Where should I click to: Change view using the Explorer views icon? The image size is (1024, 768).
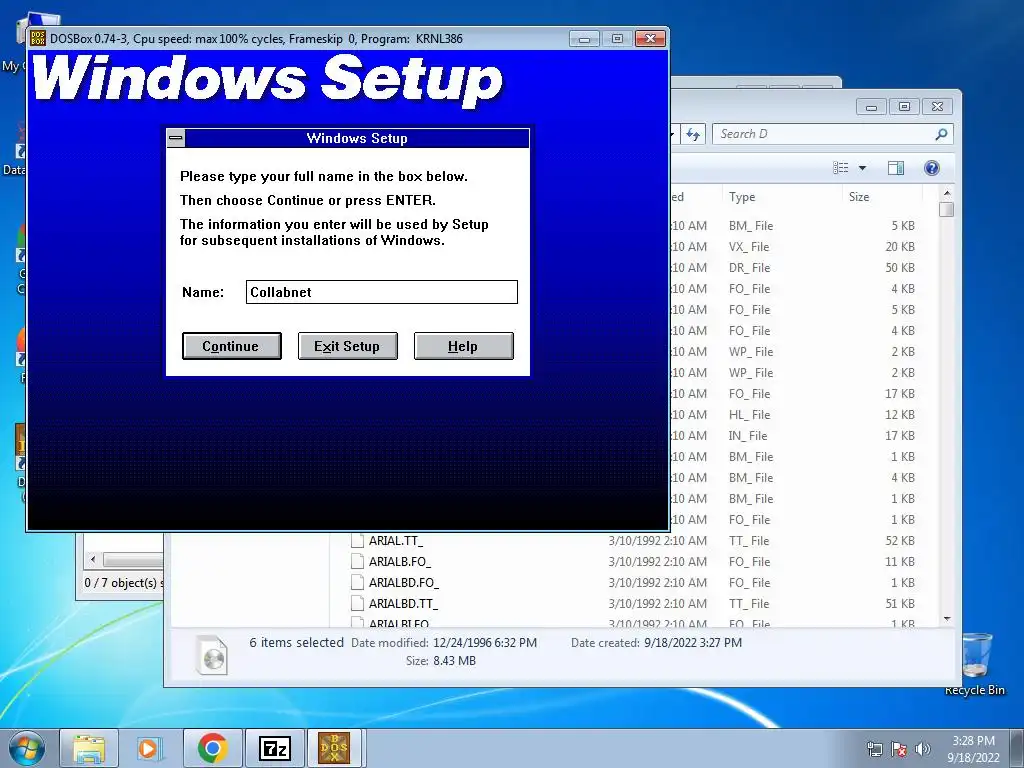coord(840,168)
